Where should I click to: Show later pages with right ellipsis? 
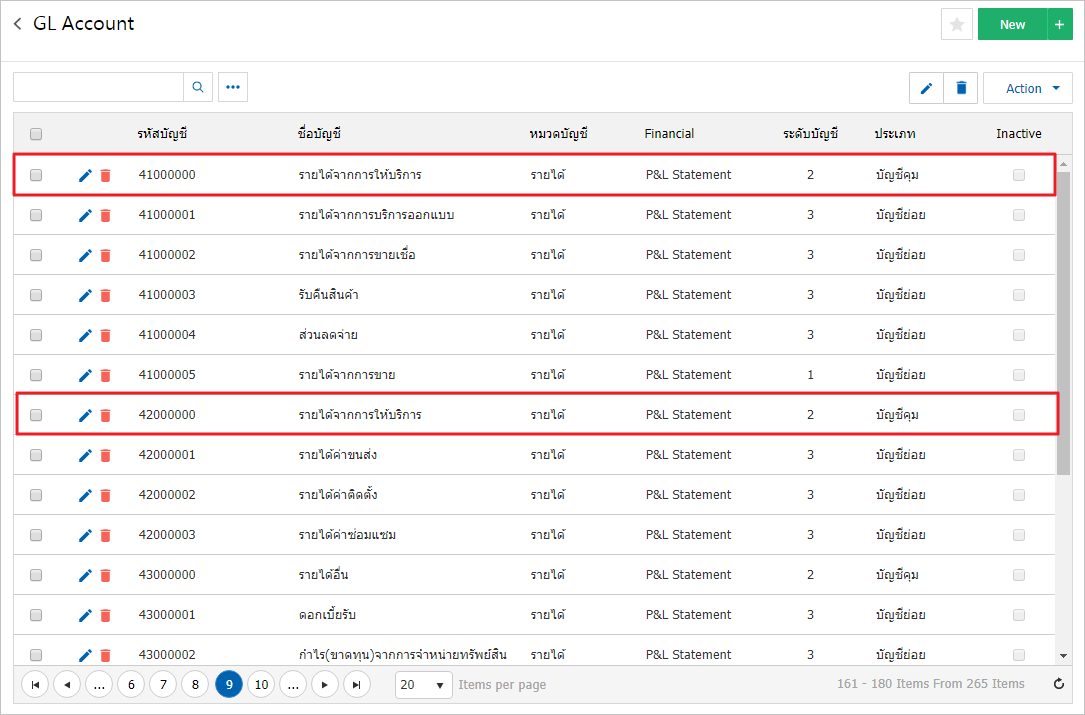[x=293, y=685]
